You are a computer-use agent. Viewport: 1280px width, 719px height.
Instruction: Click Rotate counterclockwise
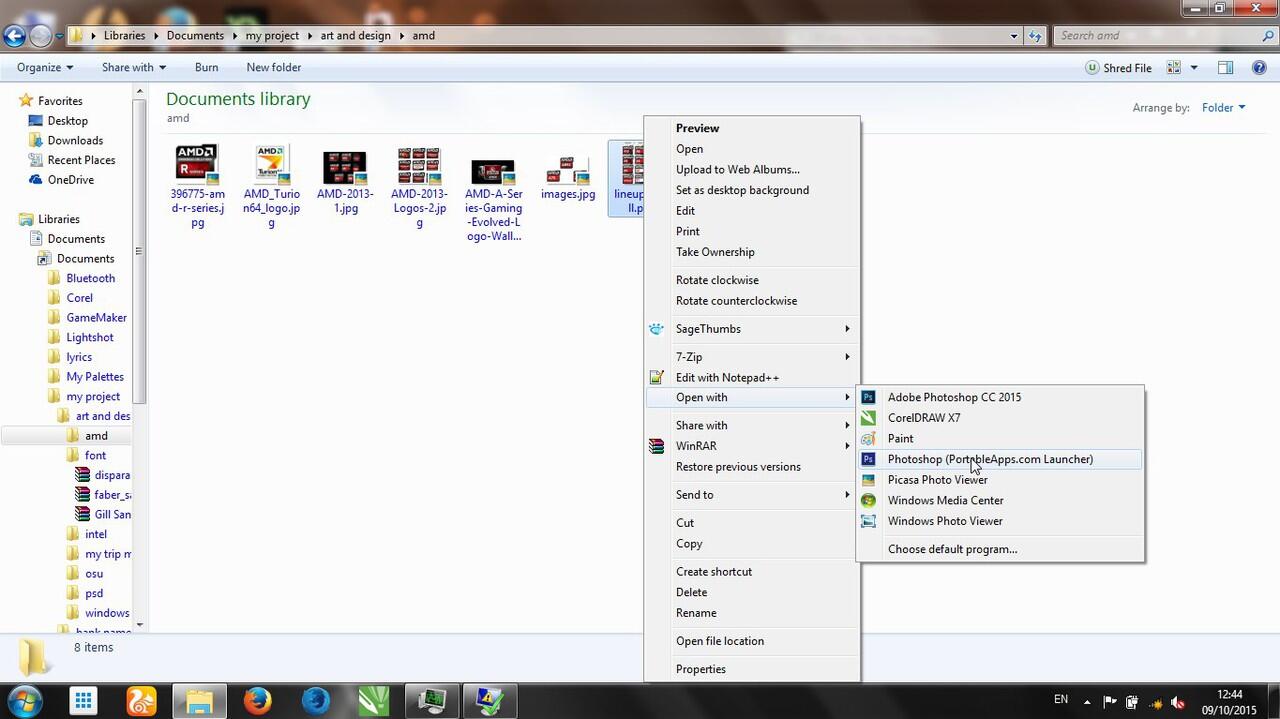(x=752, y=301)
